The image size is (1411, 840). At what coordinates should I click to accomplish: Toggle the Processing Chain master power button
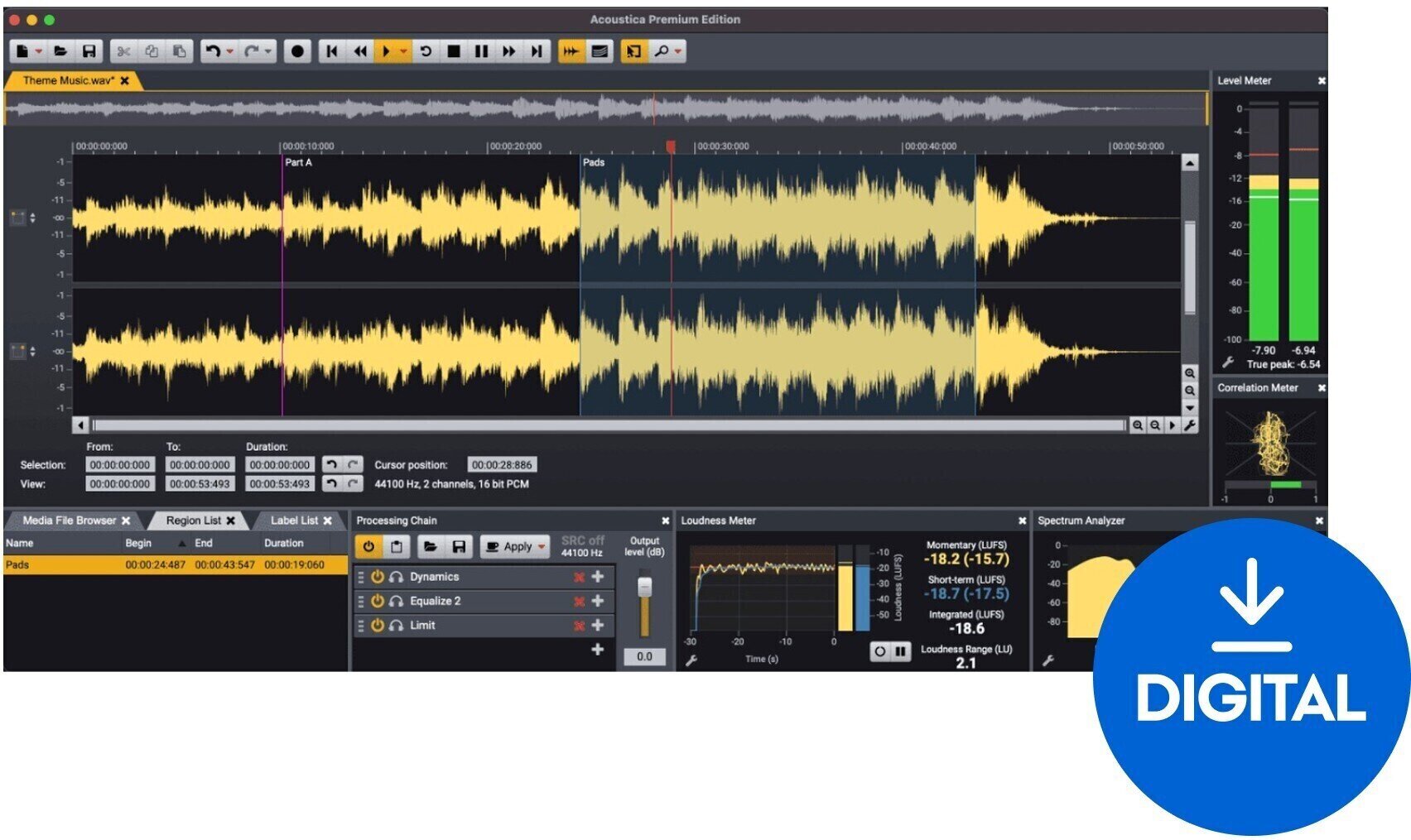pos(368,547)
